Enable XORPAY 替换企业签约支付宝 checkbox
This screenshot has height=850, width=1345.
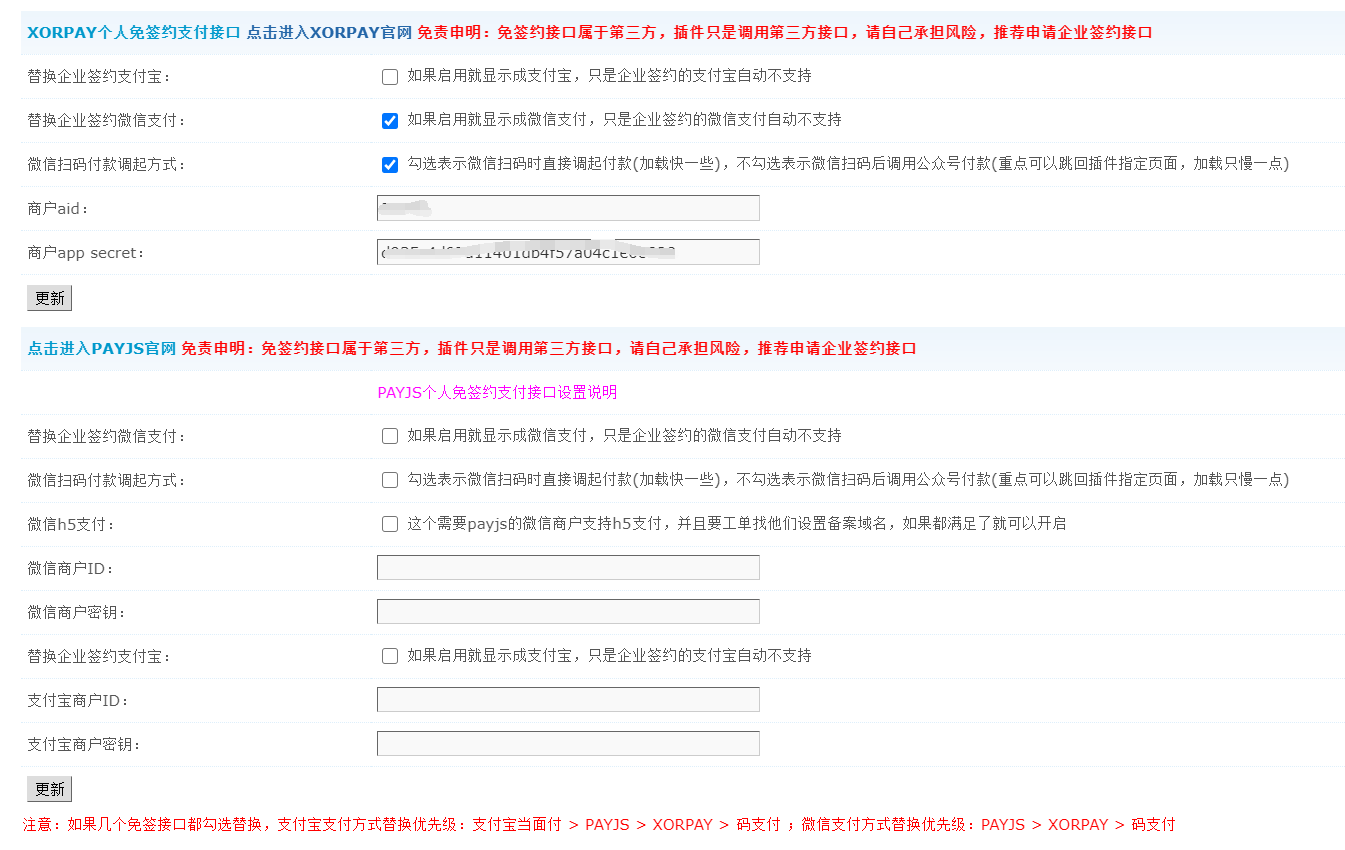click(390, 77)
